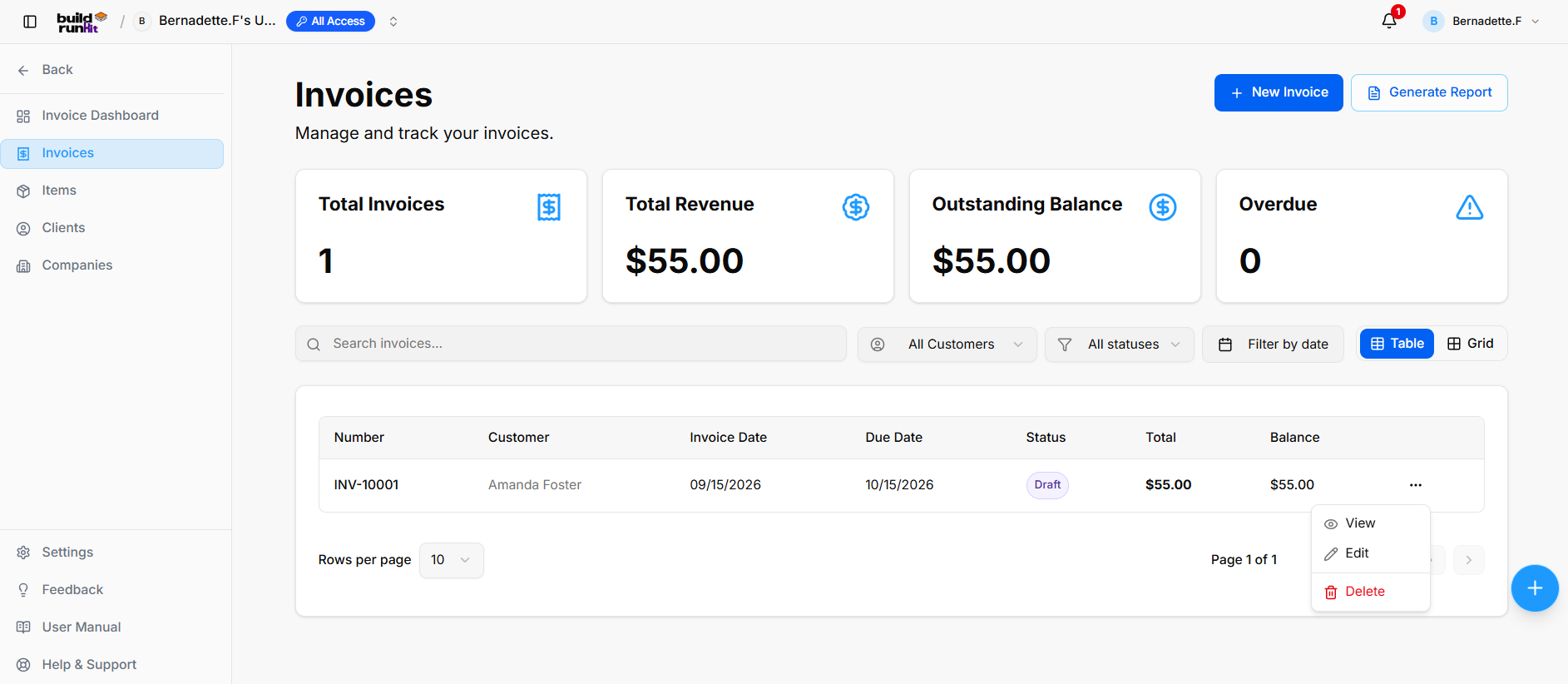
Task: Open Clients in the sidebar
Action: pyautogui.click(x=112, y=228)
